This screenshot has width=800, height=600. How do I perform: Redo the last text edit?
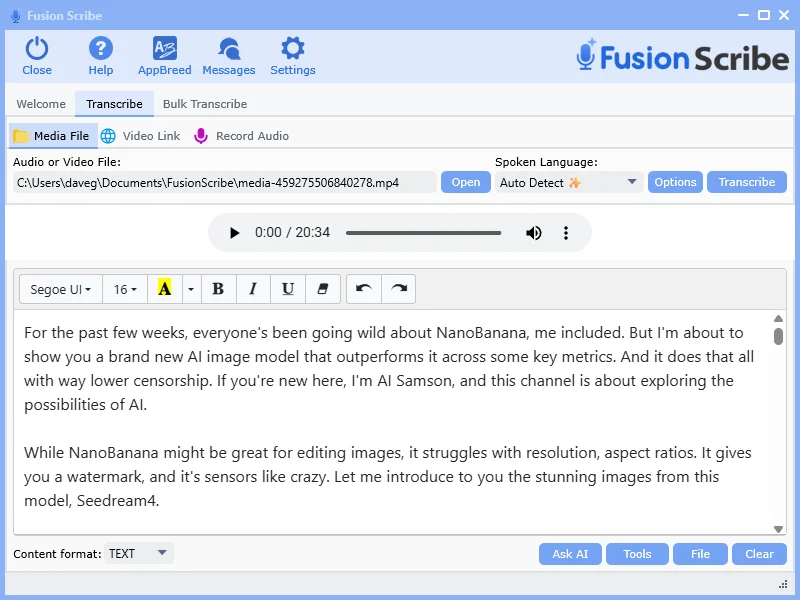pyautogui.click(x=398, y=289)
